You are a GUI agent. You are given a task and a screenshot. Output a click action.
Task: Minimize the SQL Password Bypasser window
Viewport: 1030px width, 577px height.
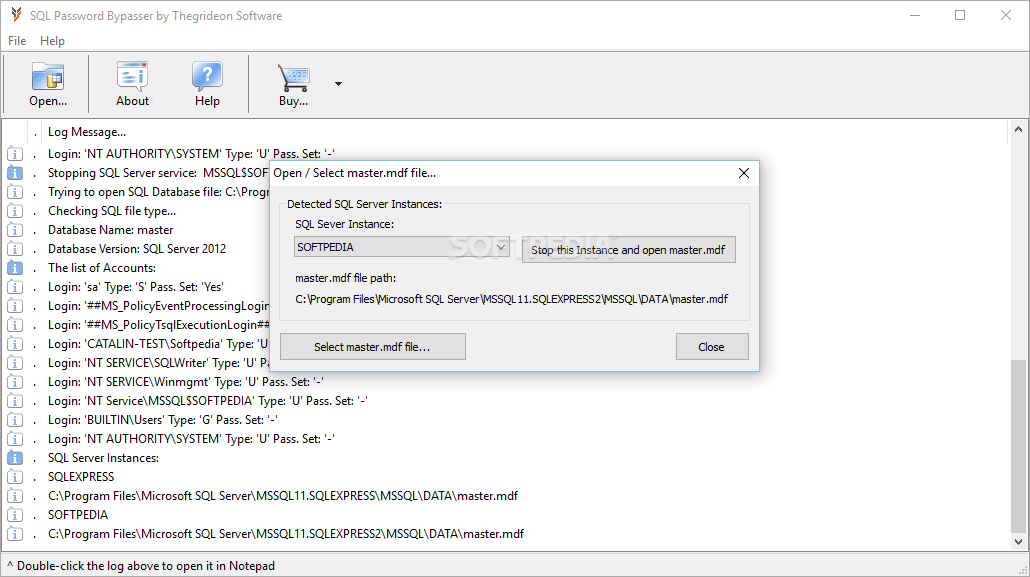click(915, 15)
